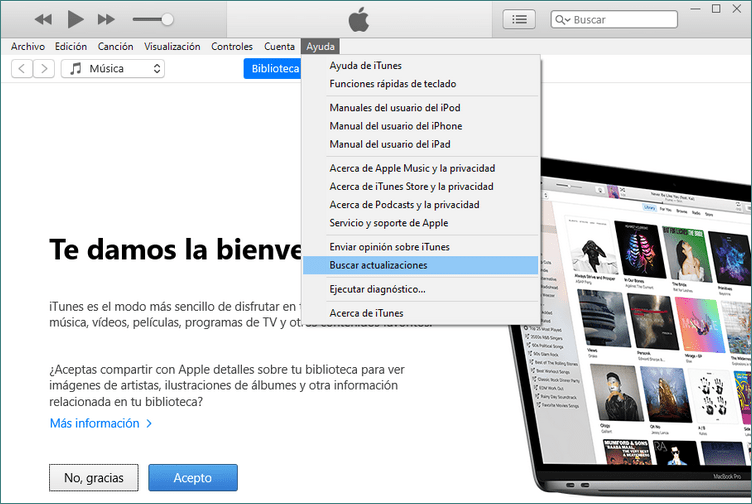Image resolution: width=752 pixels, height=504 pixels.
Task: Go forward with the right arrow button
Action: pos(44,69)
